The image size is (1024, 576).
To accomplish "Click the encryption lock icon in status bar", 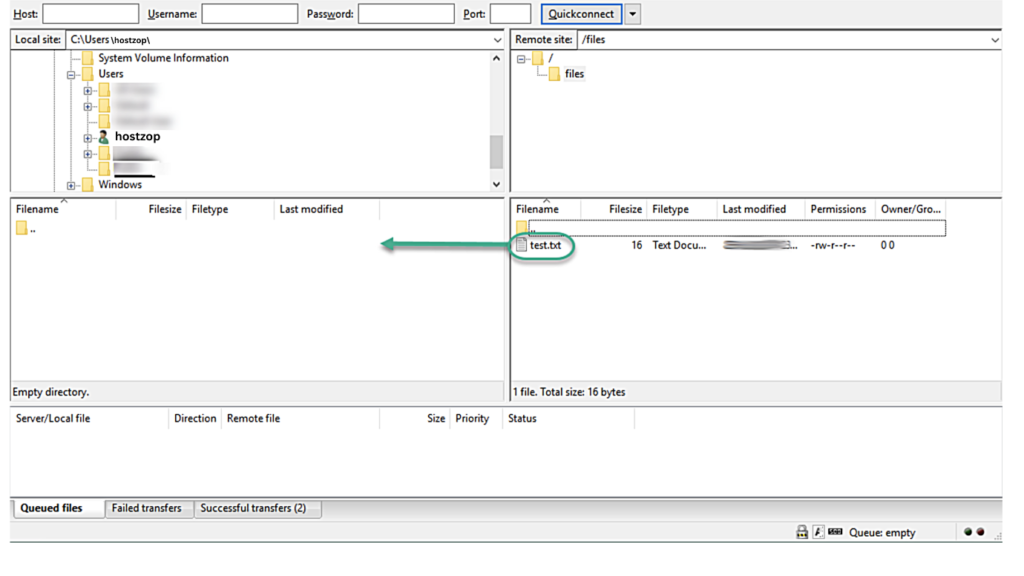I will click(x=802, y=533).
